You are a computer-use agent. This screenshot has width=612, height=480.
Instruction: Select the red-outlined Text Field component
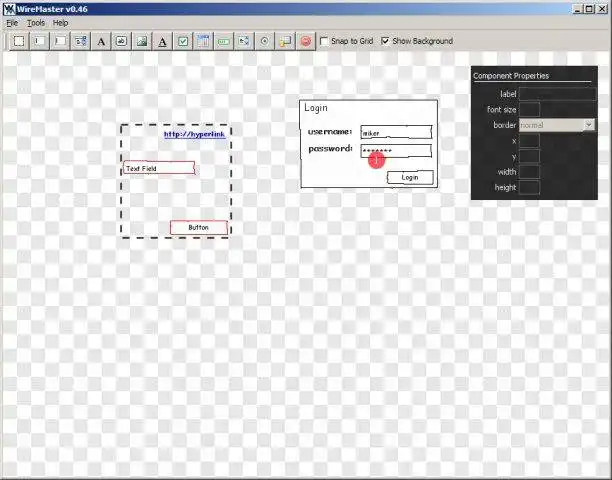pos(159,168)
